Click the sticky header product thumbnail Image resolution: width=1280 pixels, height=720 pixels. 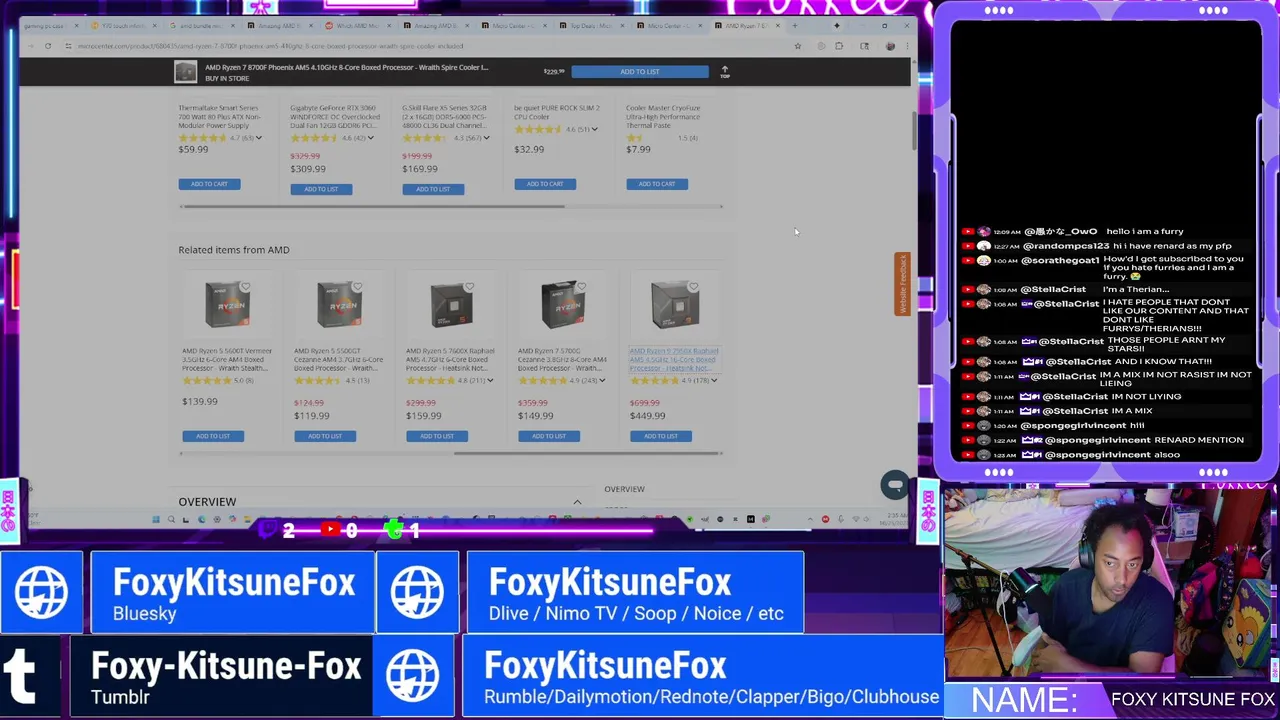(185, 71)
